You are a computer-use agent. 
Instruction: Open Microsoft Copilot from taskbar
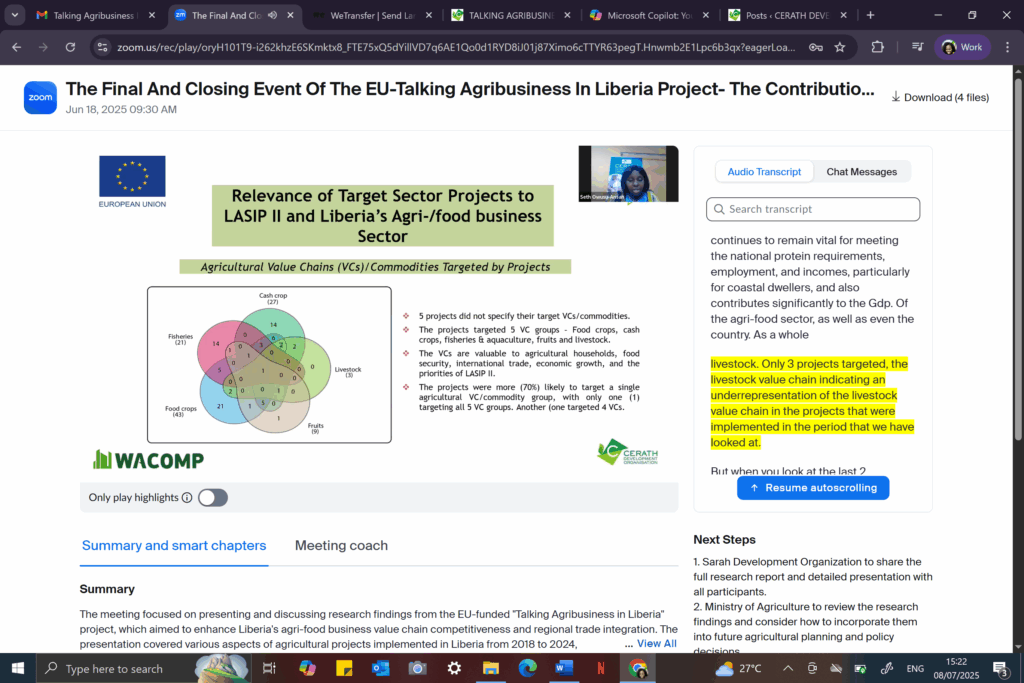(x=307, y=668)
